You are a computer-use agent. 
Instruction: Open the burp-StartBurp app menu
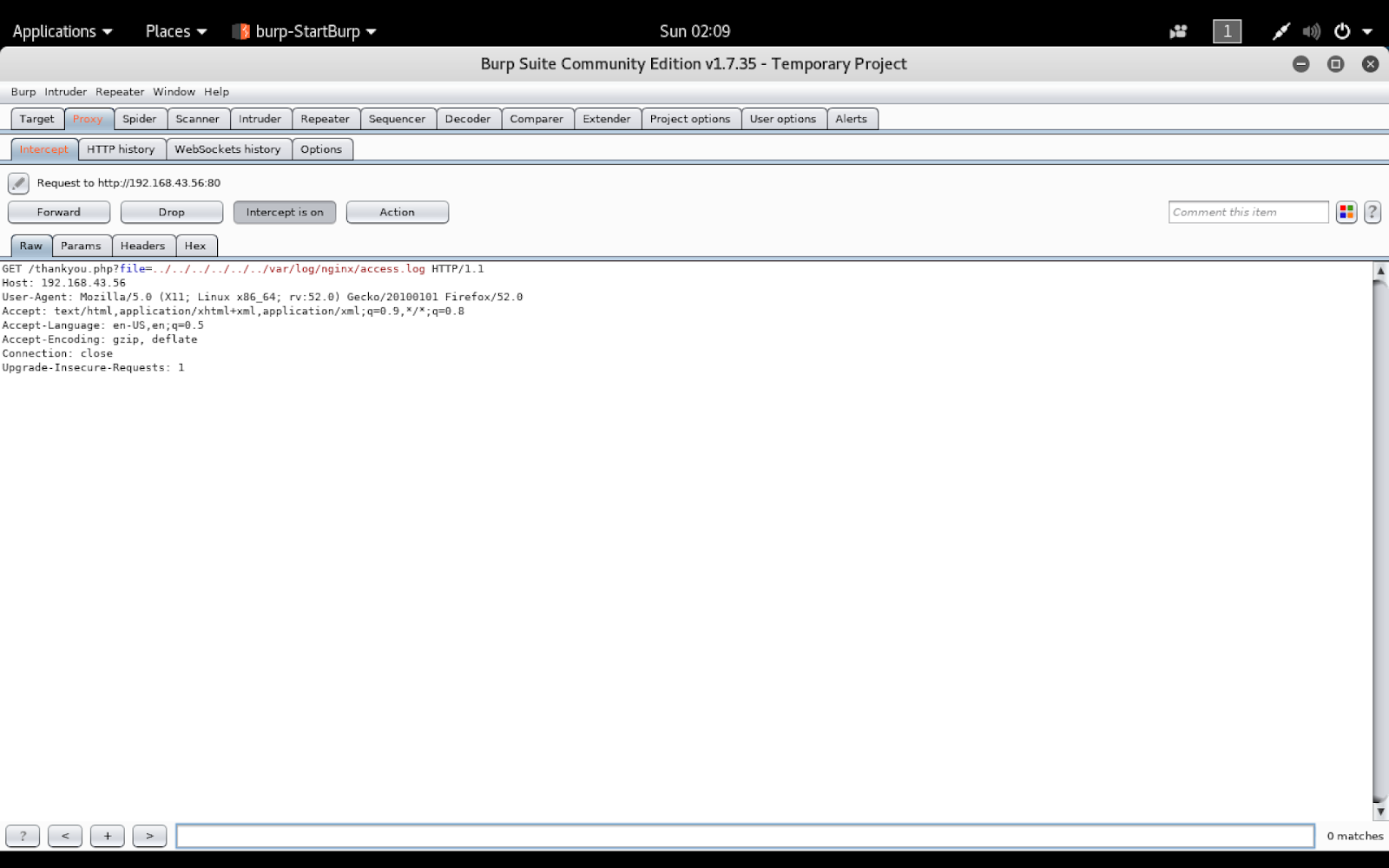(x=304, y=31)
